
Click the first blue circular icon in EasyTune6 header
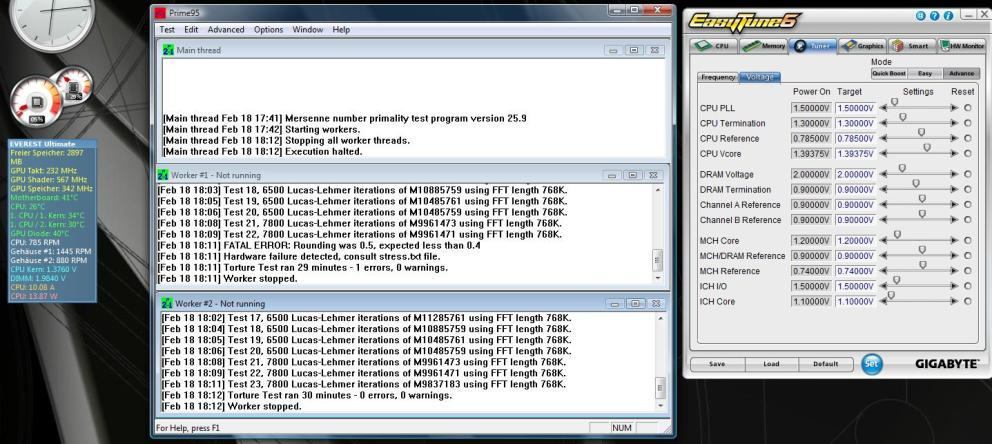click(921, 16)
